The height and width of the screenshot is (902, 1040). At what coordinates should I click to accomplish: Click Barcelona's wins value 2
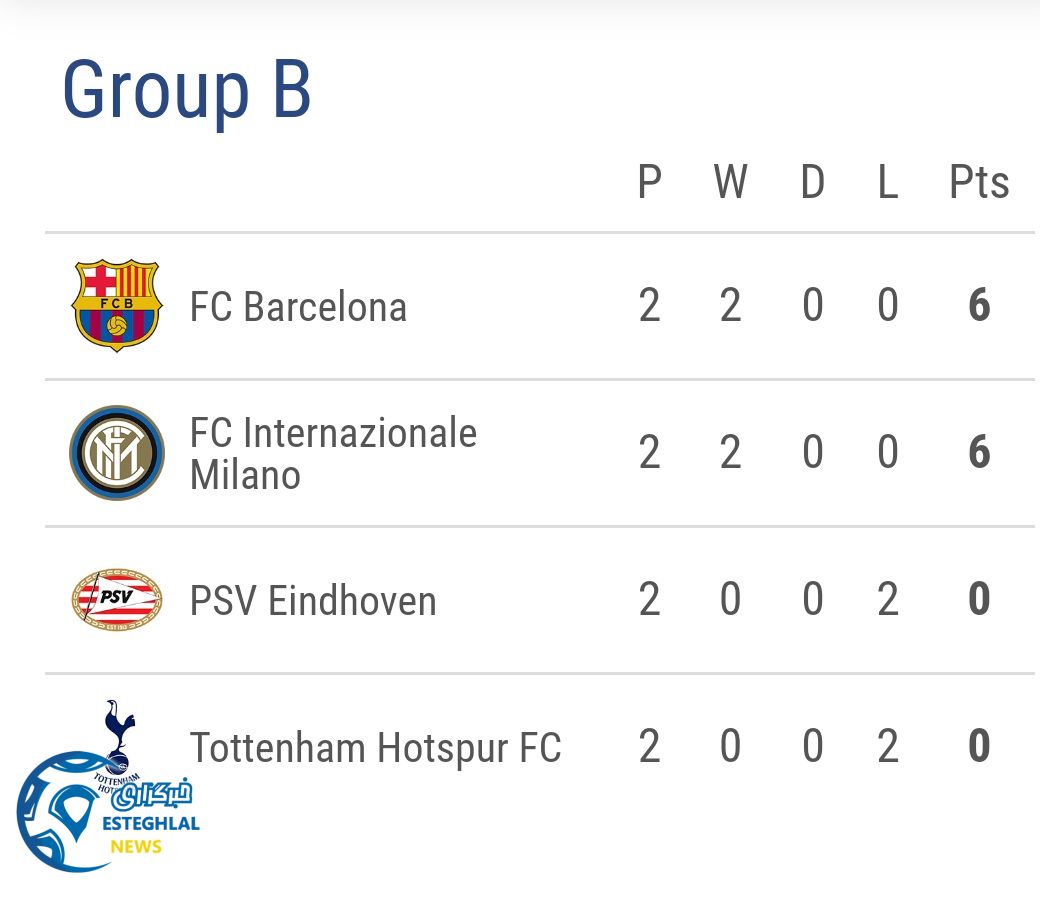tap(731, 306)
